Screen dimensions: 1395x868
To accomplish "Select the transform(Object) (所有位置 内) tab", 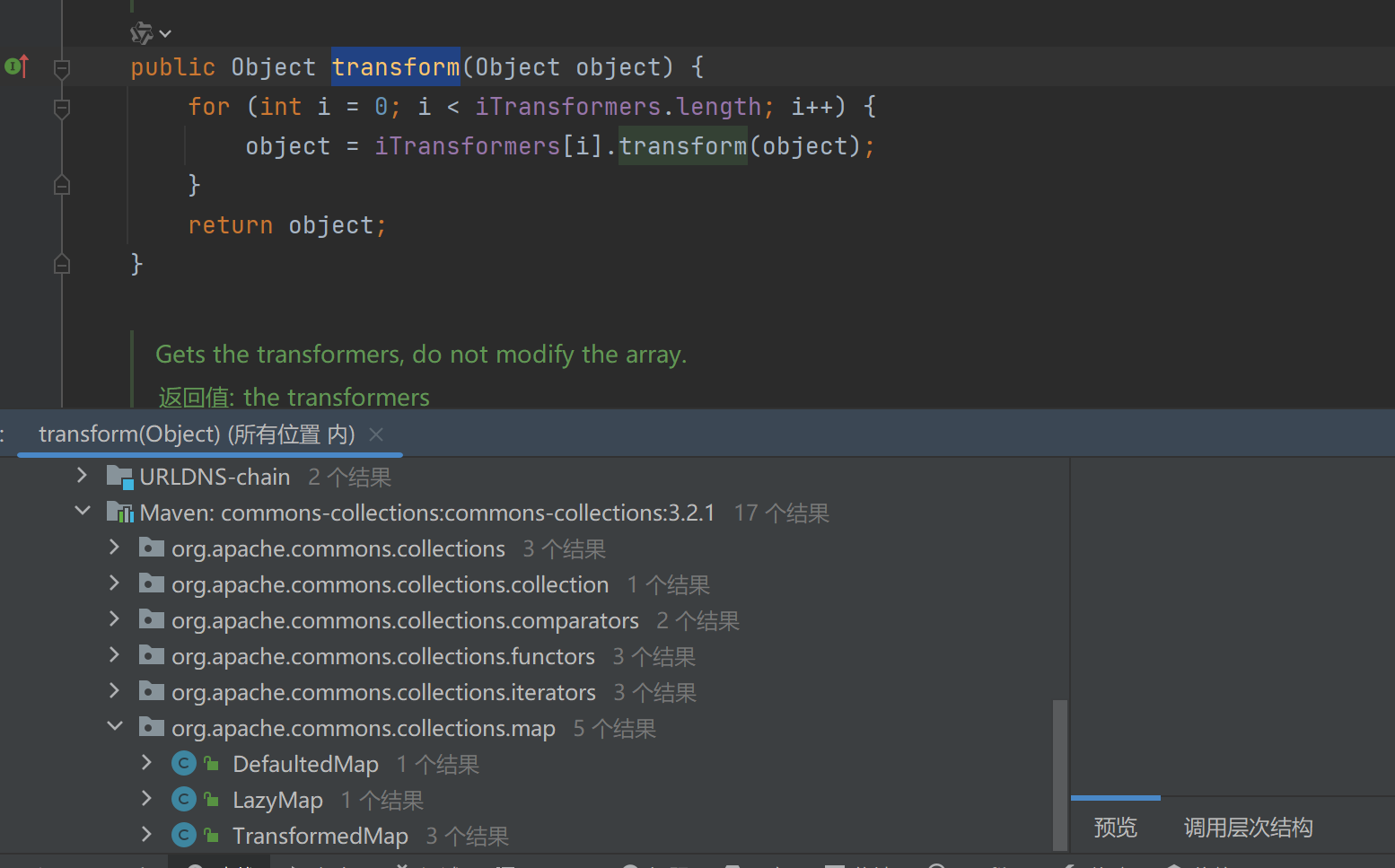I will (x=197, y=434).
